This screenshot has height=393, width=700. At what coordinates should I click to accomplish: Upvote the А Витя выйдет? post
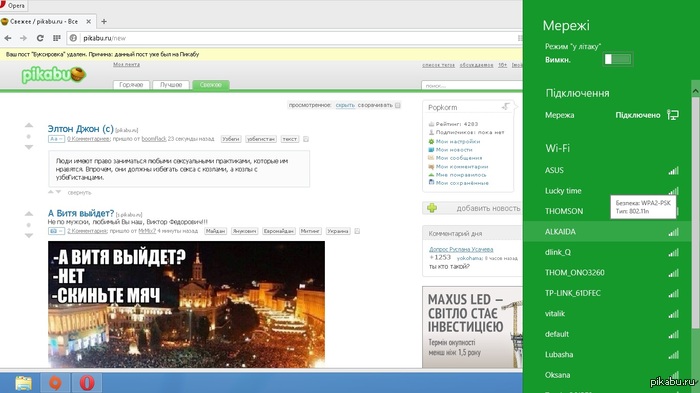pyautogui.click(x=29, y=213)
